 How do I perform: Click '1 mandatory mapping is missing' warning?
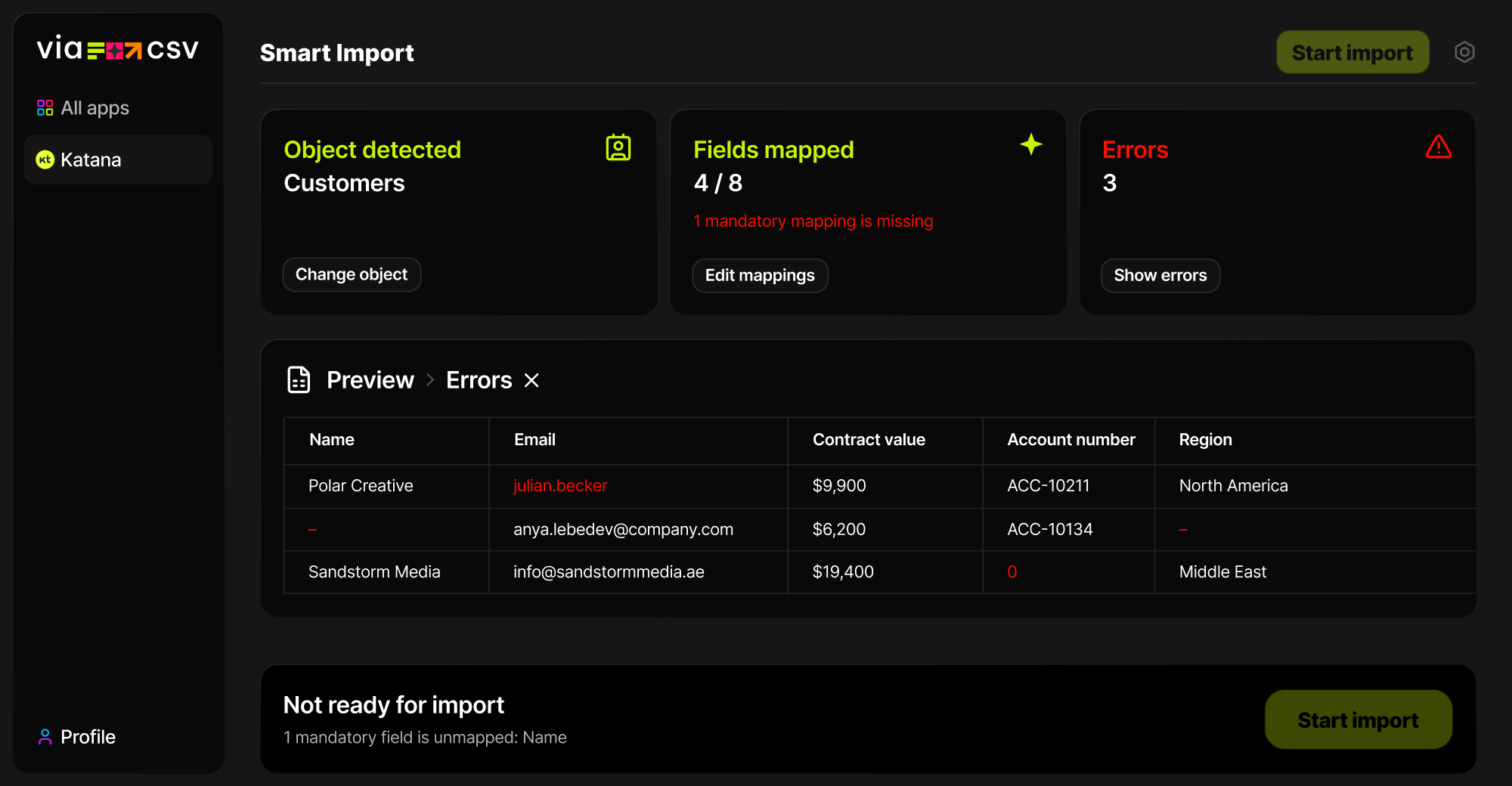pos(813,221)
